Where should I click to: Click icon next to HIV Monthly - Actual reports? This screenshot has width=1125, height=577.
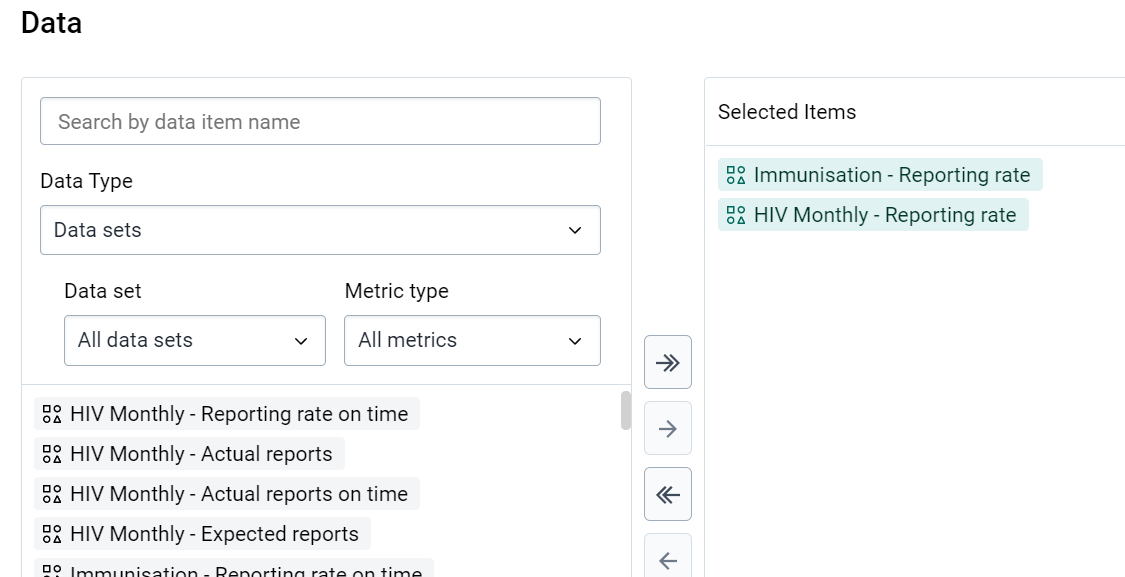(52, 454)
